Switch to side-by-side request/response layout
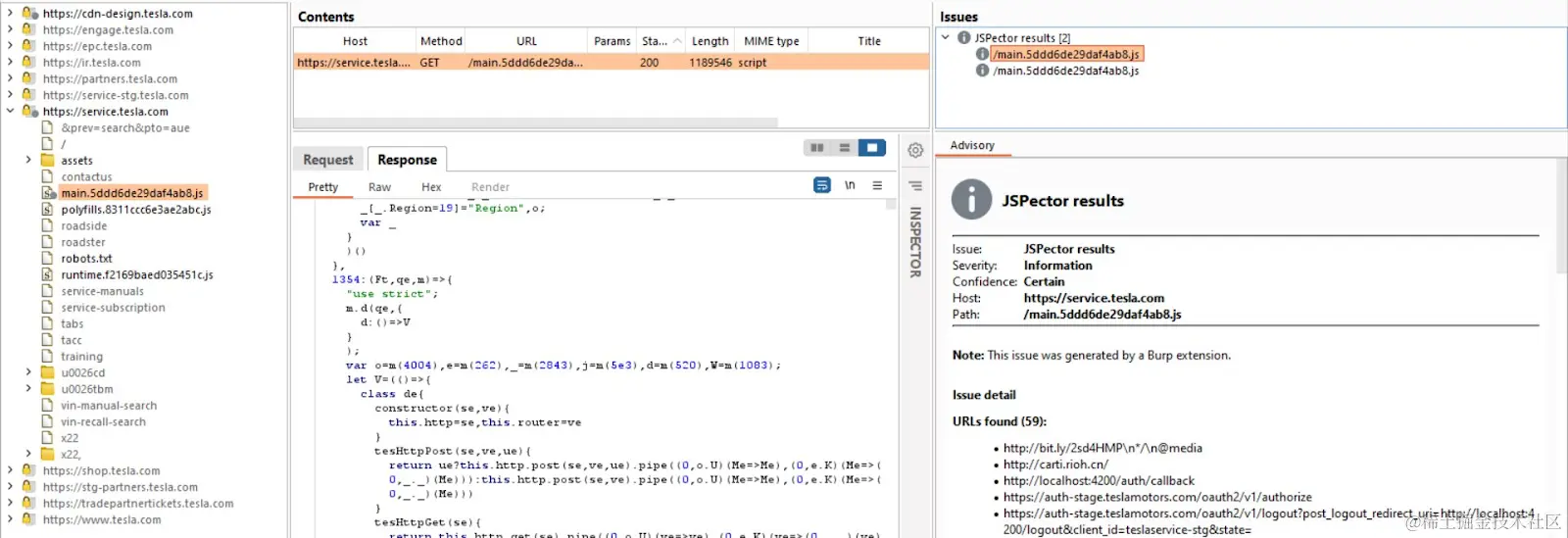Viewport: 1568px width, 538px height. [816, 148]
